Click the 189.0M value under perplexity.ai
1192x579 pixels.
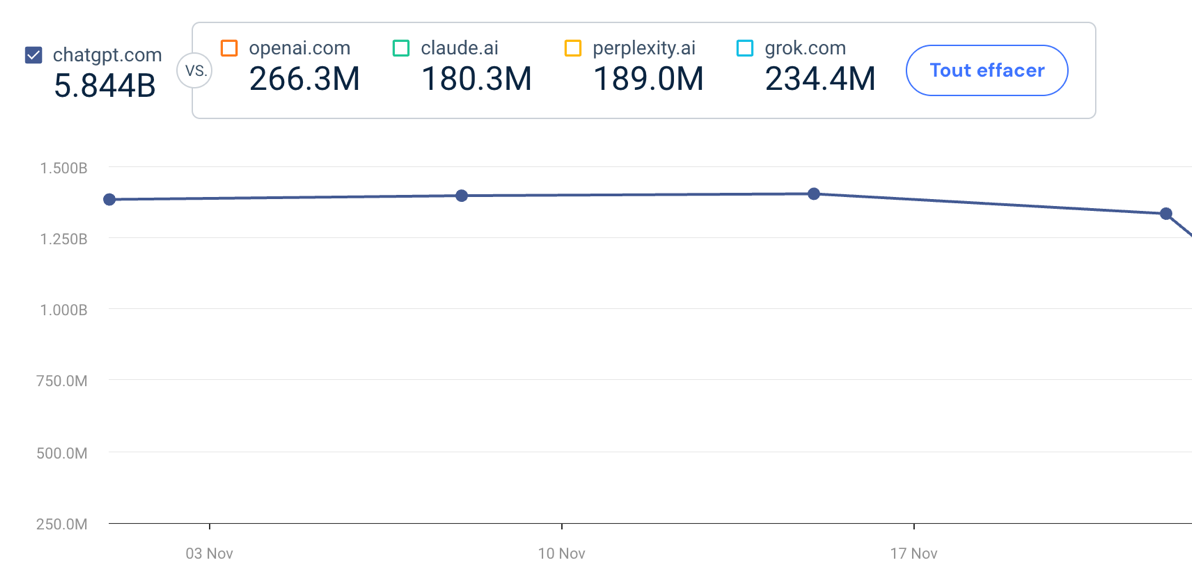pos(648,79)
